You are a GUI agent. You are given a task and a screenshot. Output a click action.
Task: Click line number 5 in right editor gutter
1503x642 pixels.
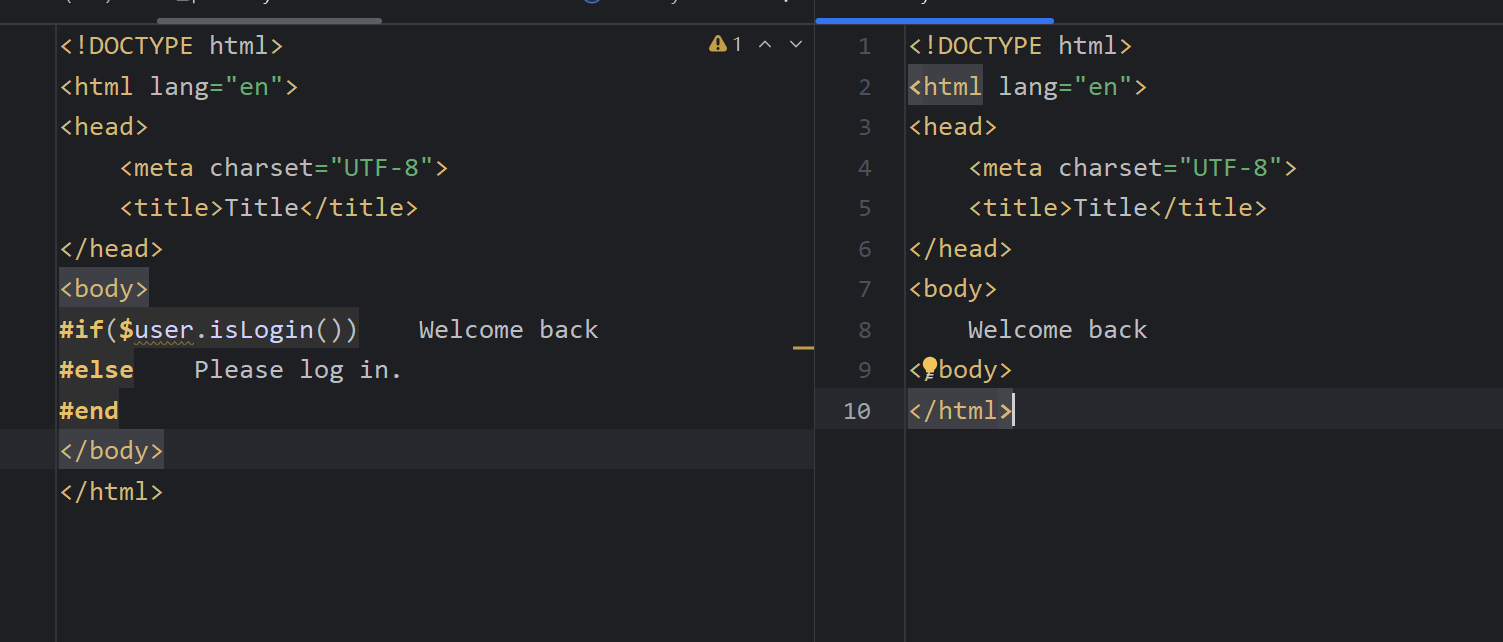[865, 208]
